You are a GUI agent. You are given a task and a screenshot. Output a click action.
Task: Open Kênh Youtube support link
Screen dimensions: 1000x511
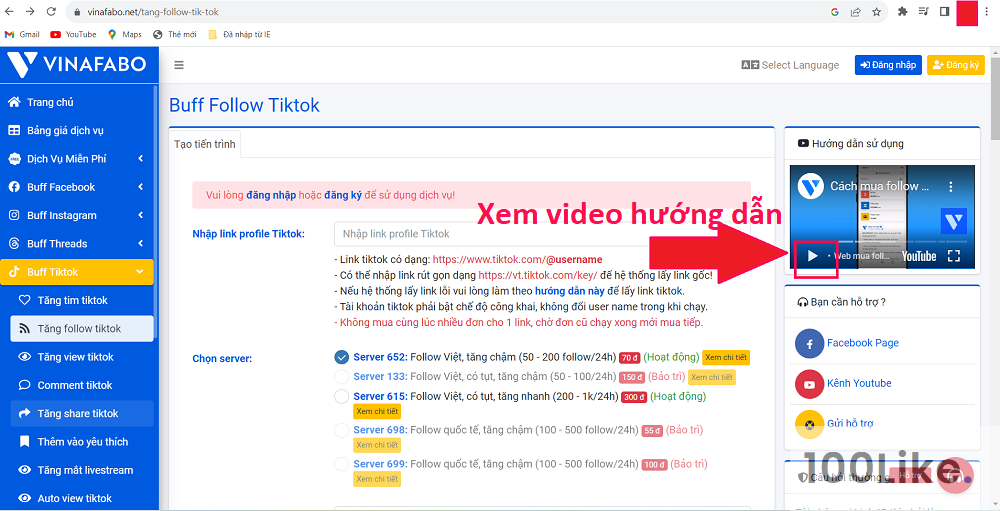click(x=859, y=383)
